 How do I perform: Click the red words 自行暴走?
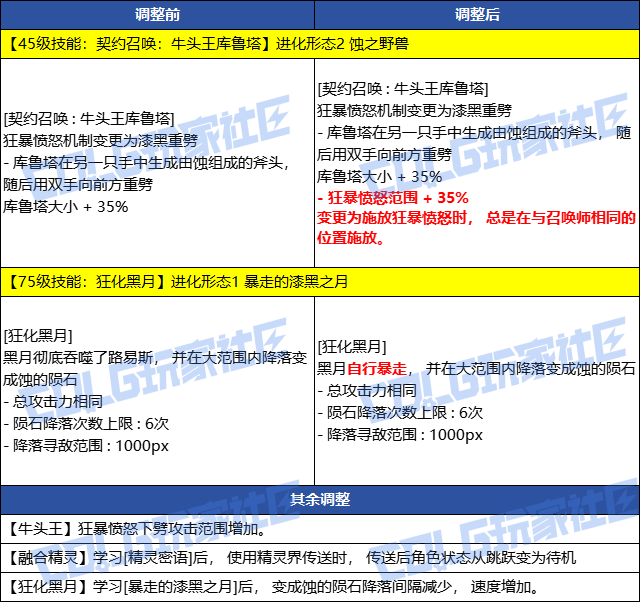pyautogui.click(x=377, y=369)
